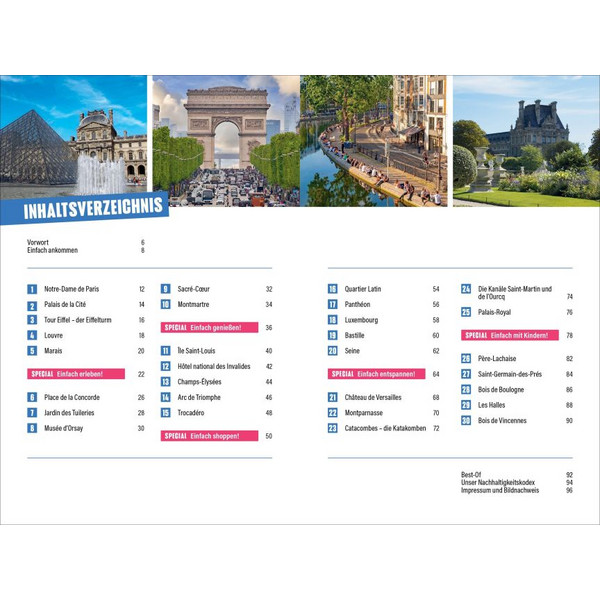Click the Tour Eiffel – der Eiffelturm title

(x=78, y=320)
